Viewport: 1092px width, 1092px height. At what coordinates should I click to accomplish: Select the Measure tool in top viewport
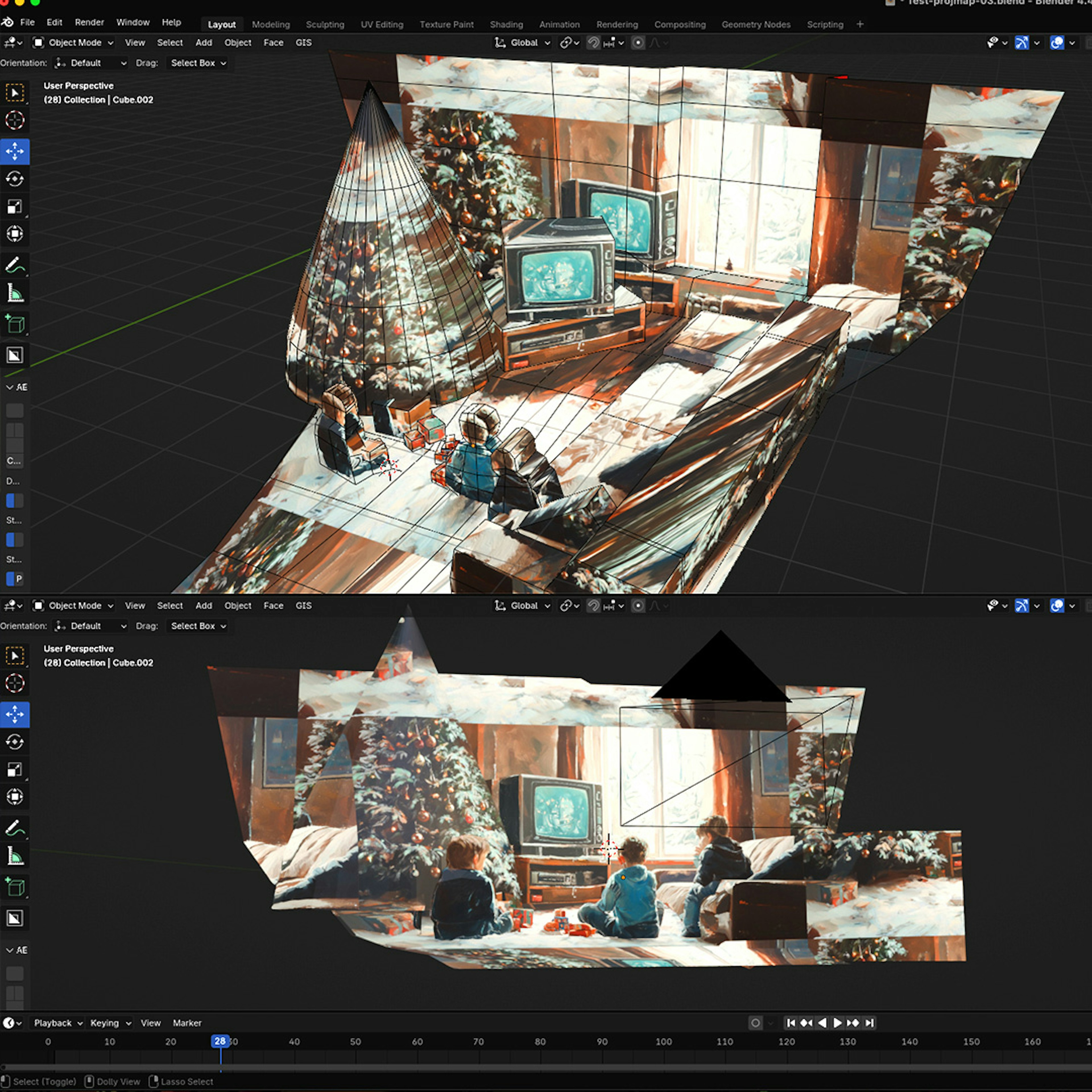[x=15, y=293]
